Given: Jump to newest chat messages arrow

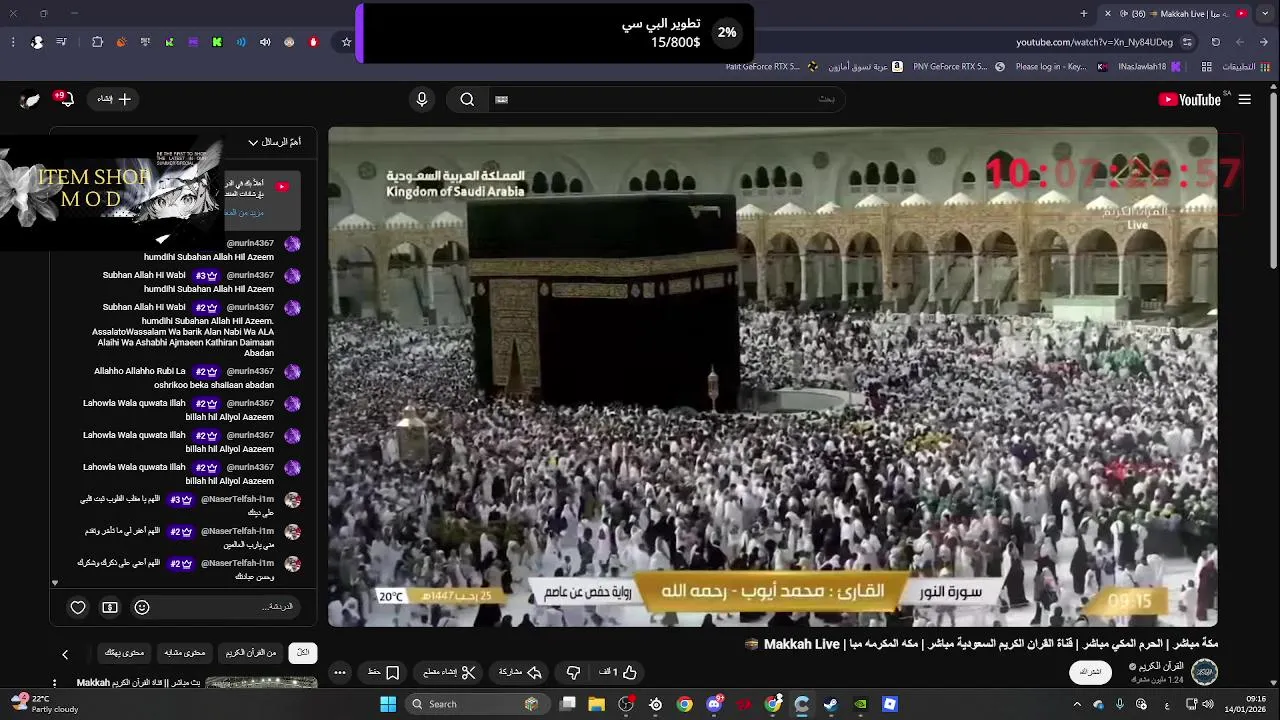Looking at the screenshot, I should (55, 582).
